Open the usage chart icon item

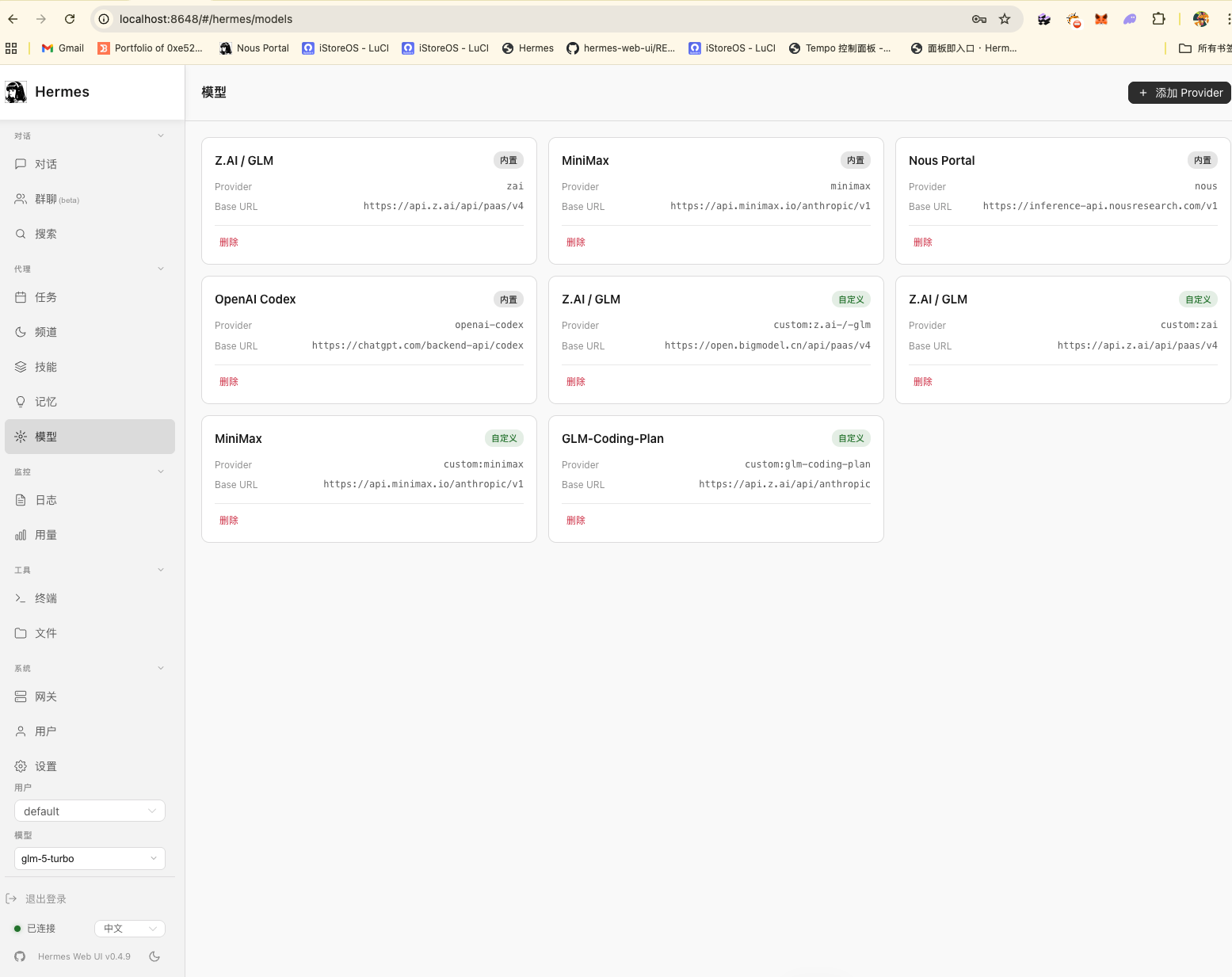pyautogui.click(x=21, y=535)
